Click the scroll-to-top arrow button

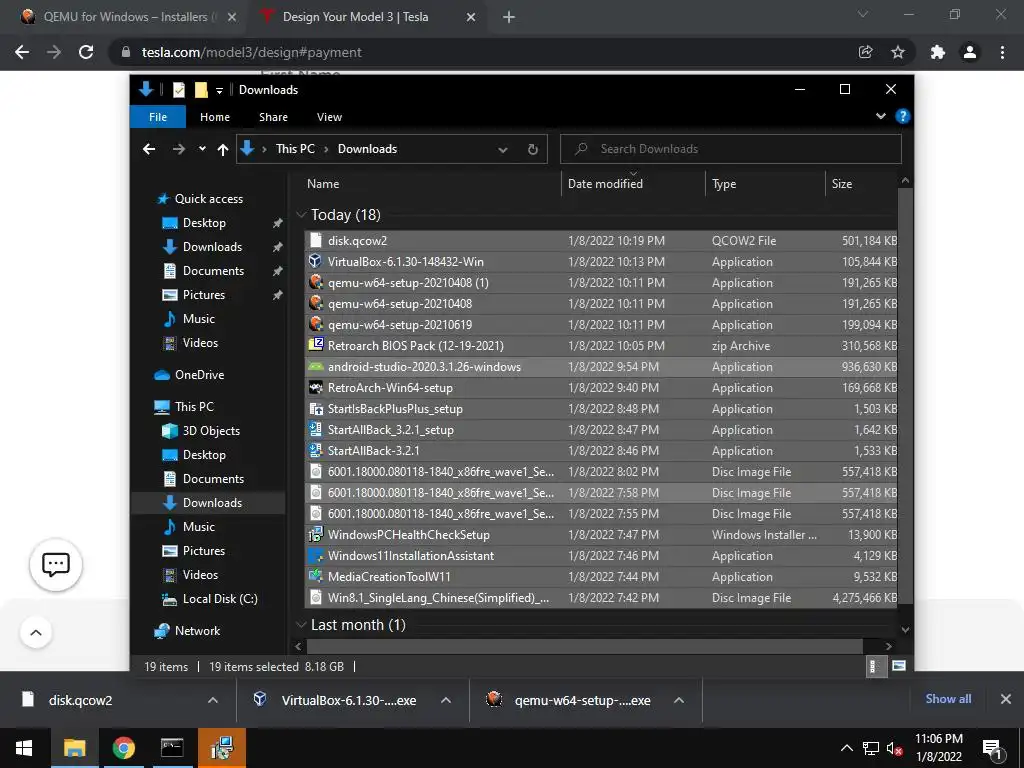tap(36, 632)
